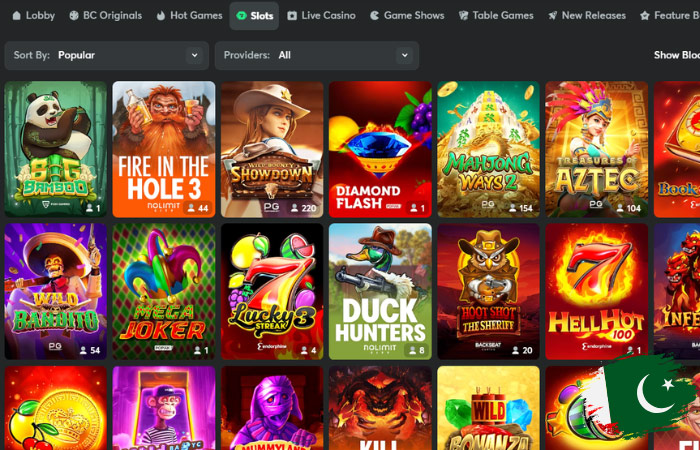Open the Sort By Popular dropdown
The height and width of the screenshot is (450, 700).
coord(107,55)
